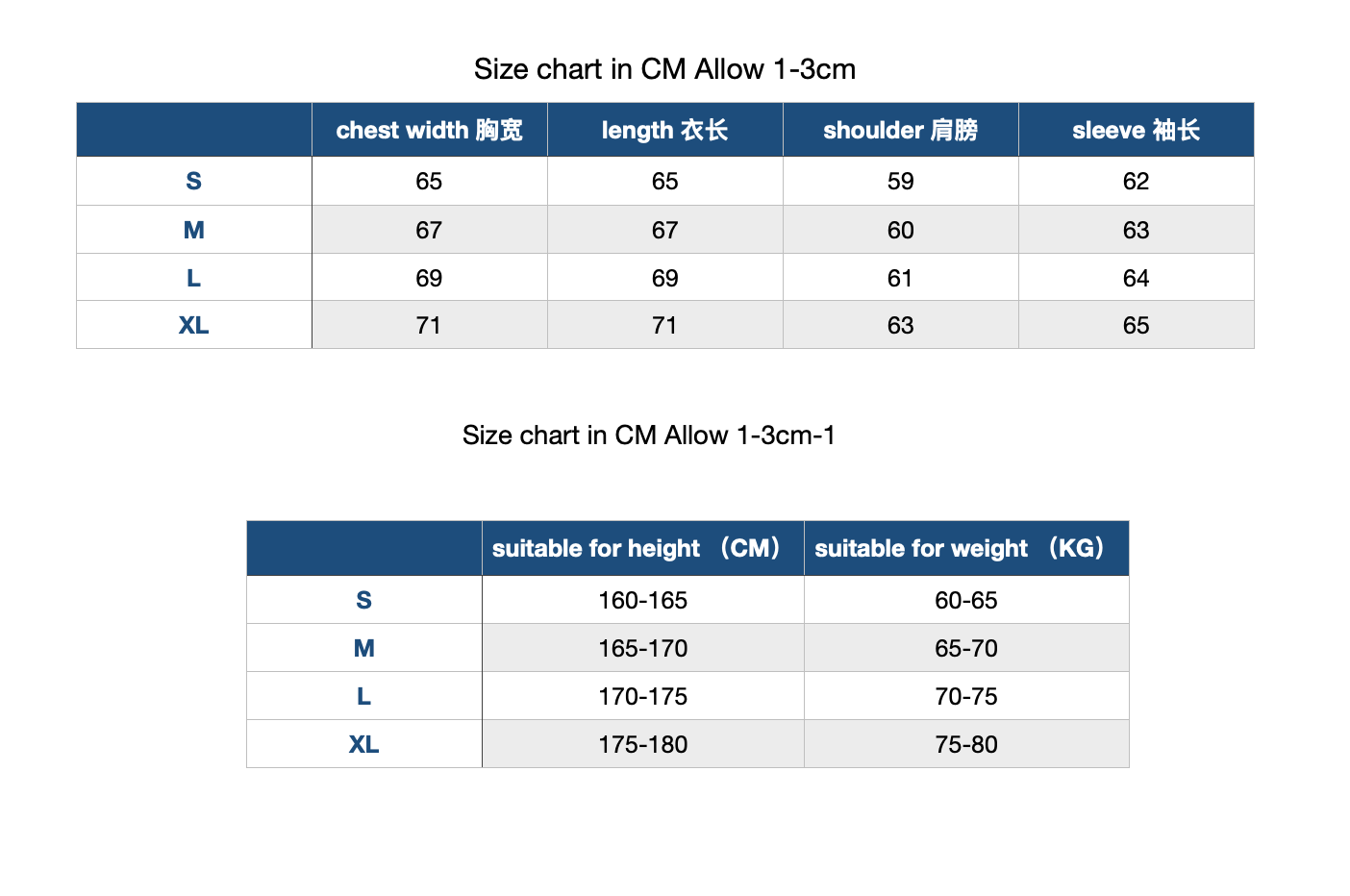Select the 'shoulder 肩膀' header cell
The image size is (1350, 896).
pyautogui.click(x=901, y=130)
